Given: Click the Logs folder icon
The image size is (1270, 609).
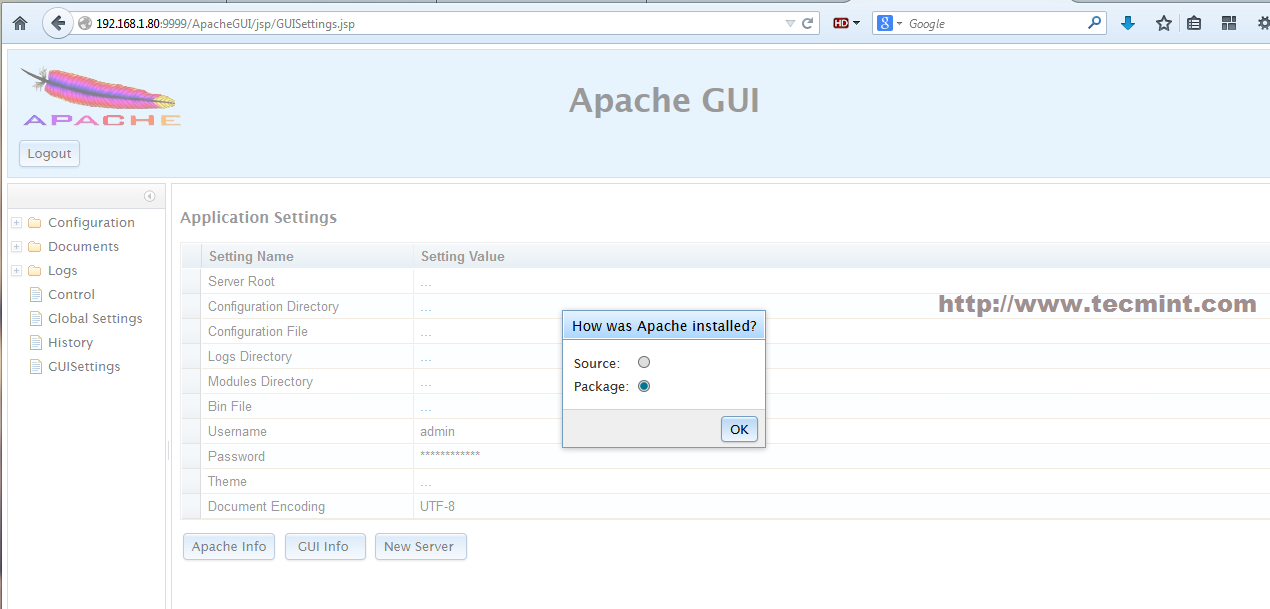Looking at the screenshot, I should [35, 270].
